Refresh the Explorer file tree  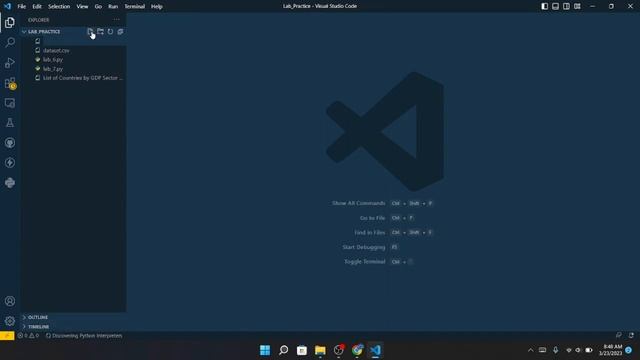click(110, 31)
